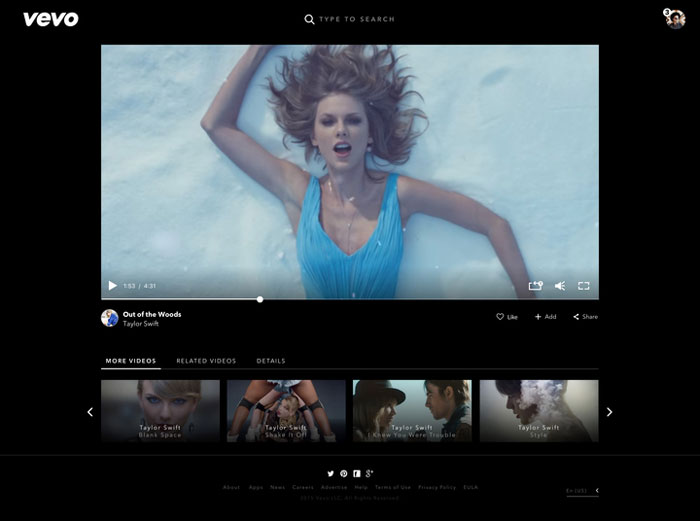
Task: Open the user profile avatar
Action: (x=675, y=19)
